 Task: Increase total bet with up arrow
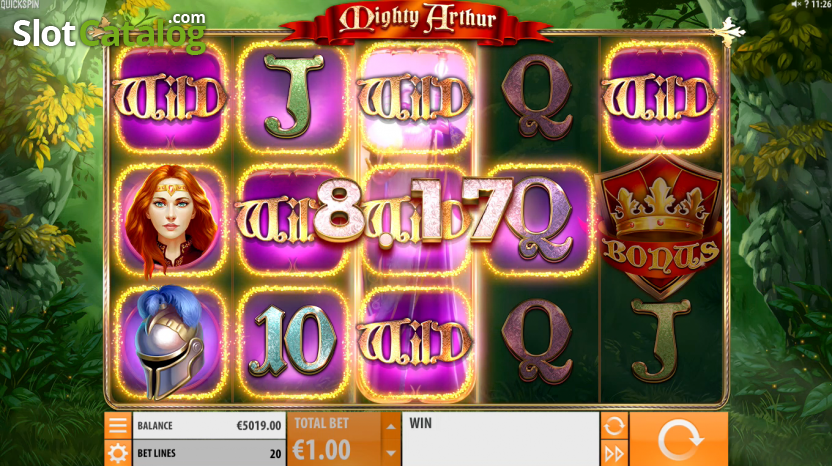(x=391, y=426)
